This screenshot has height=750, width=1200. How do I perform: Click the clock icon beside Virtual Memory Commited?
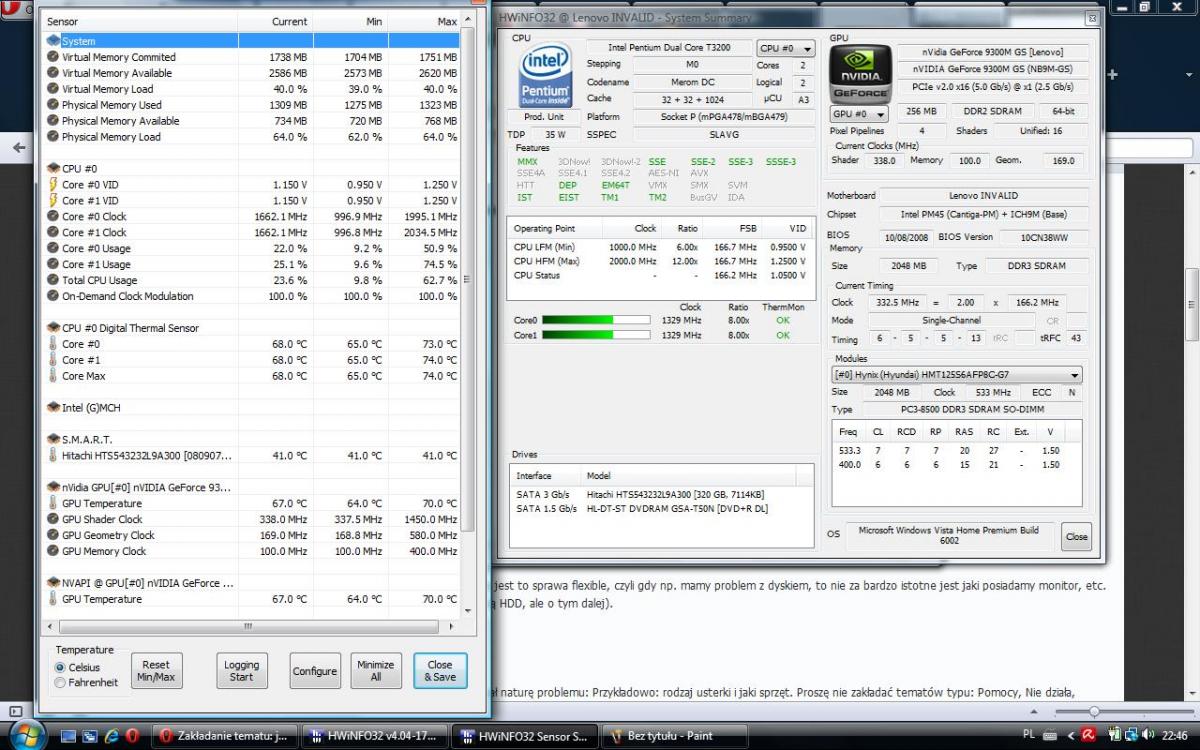[53, 57]
